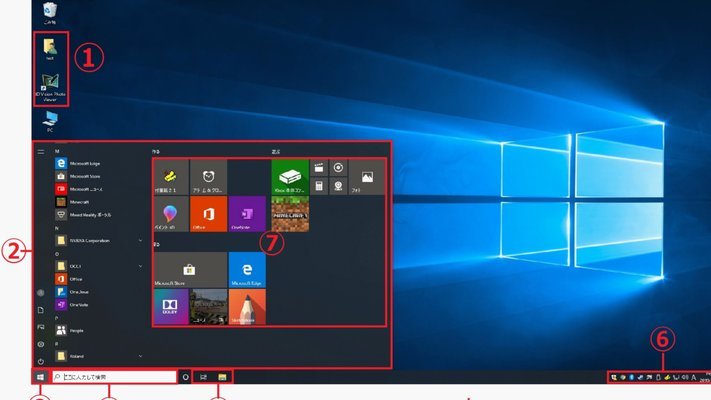Open volume control in system tray
The width and height of the screenshot is (711, 400).
pyautogui.click(x=685, y=377)
